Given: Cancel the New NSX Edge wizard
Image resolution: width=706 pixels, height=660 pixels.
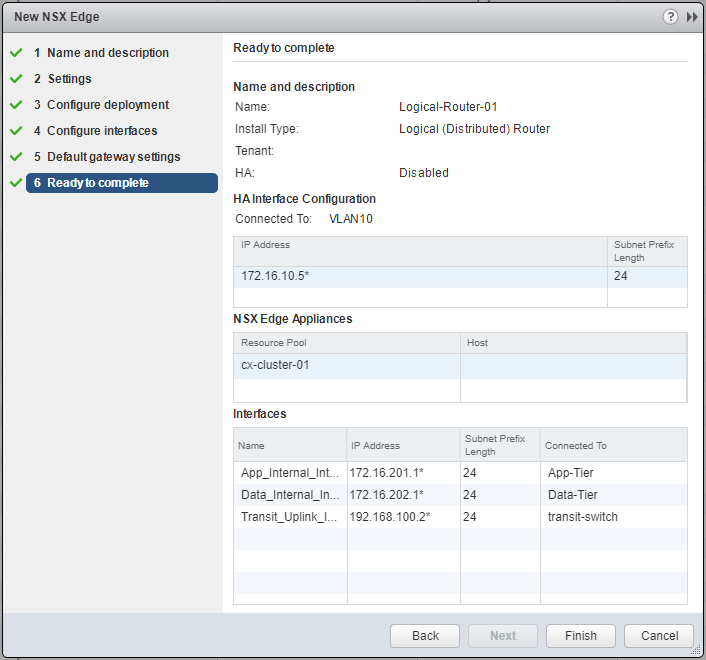Looking at the screenshot, I should (x=659, y=636).
